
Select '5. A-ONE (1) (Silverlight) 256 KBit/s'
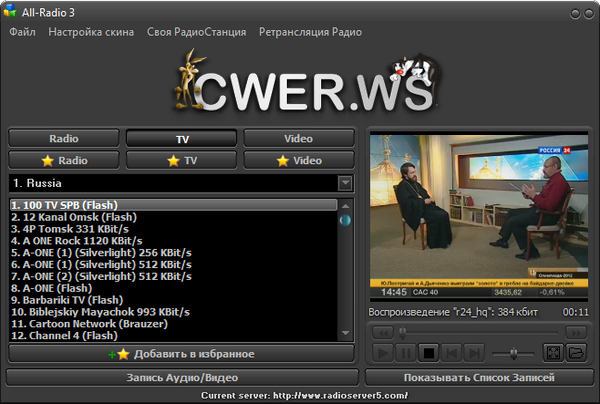174,252
